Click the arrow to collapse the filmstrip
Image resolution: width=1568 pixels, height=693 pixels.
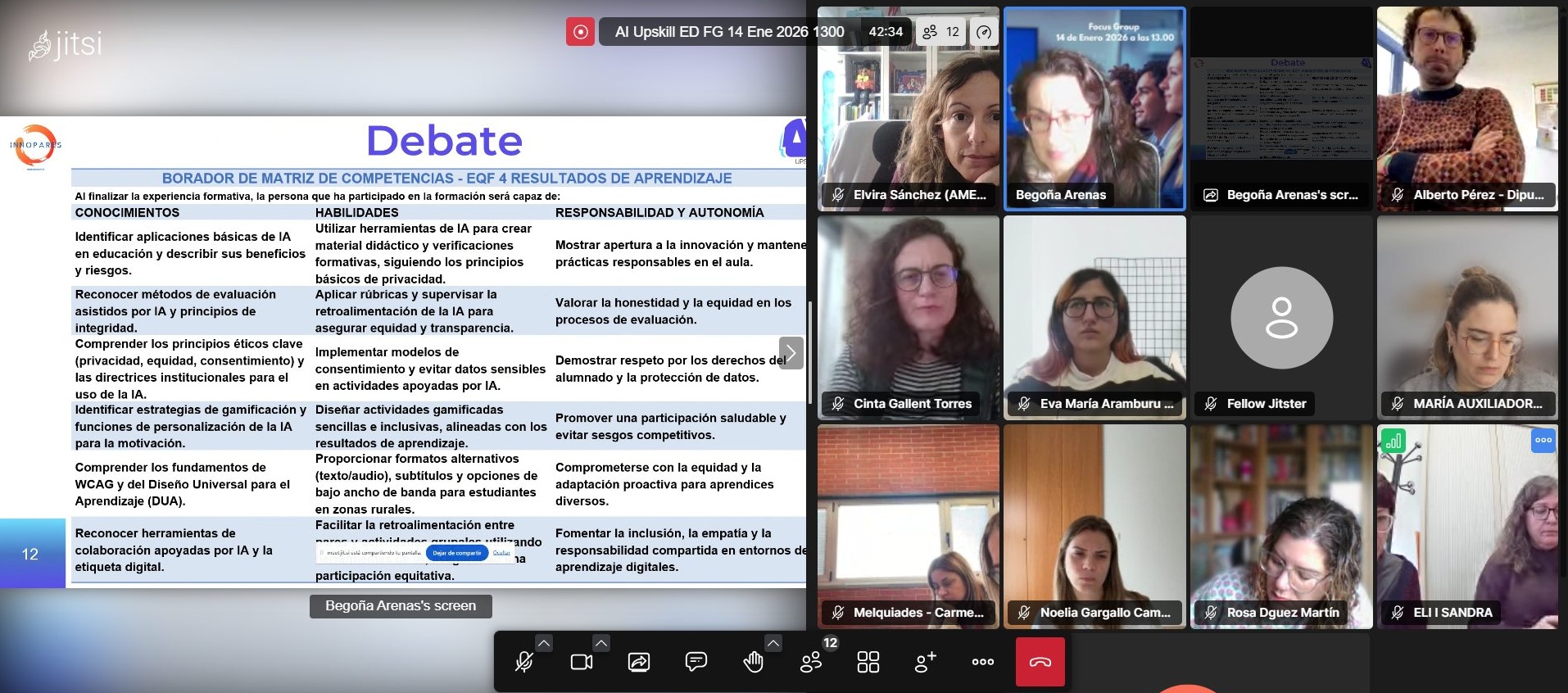[791, 353]
